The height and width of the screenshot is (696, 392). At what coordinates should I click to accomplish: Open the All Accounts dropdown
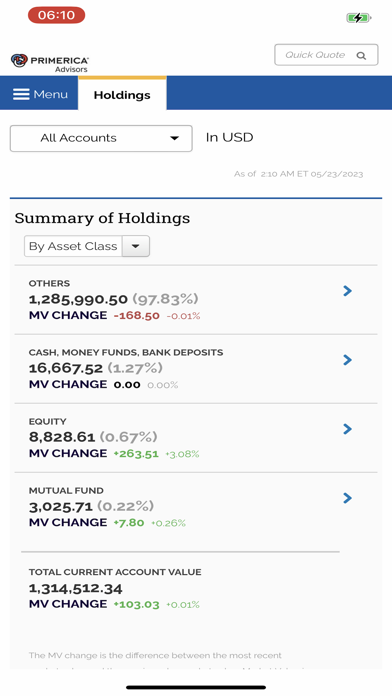tap(101, 138)
